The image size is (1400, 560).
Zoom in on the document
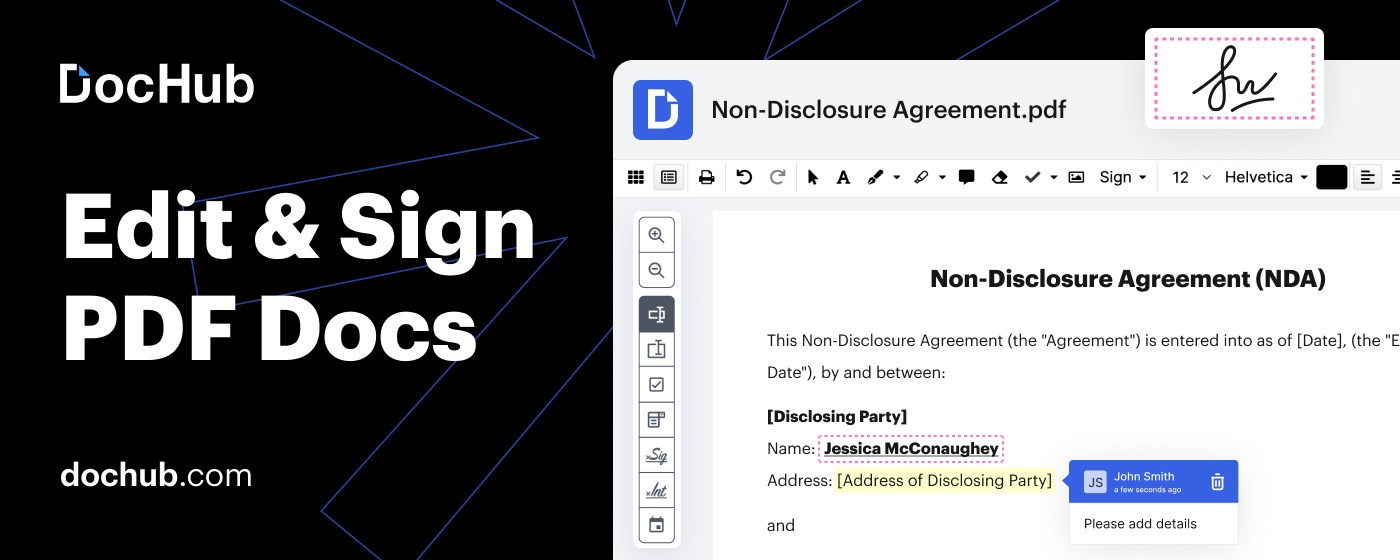click(656, 235)
